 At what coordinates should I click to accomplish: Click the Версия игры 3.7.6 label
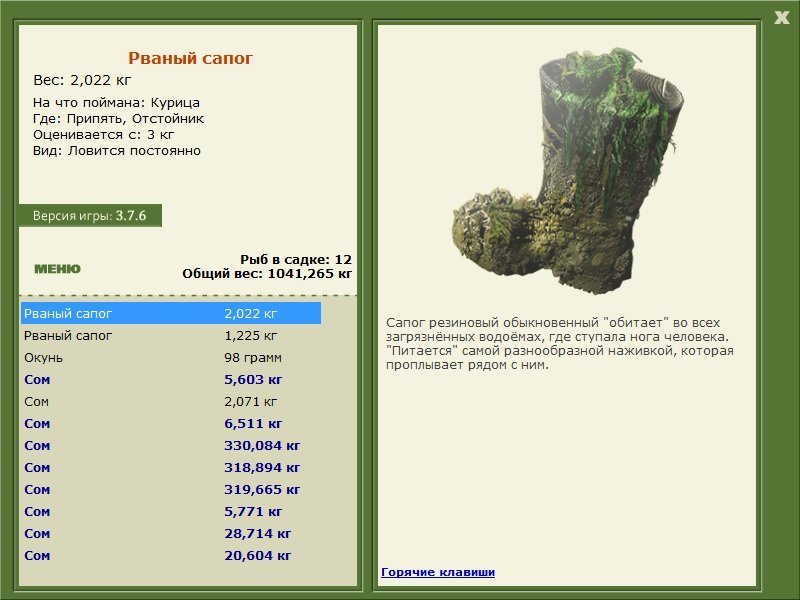pos(90,215)
